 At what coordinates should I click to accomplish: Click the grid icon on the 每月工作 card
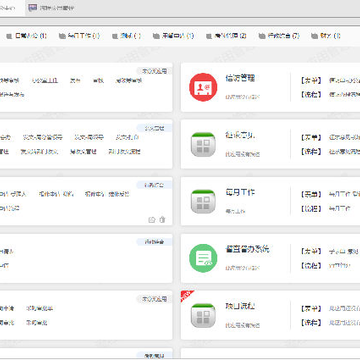pos(203,201)
